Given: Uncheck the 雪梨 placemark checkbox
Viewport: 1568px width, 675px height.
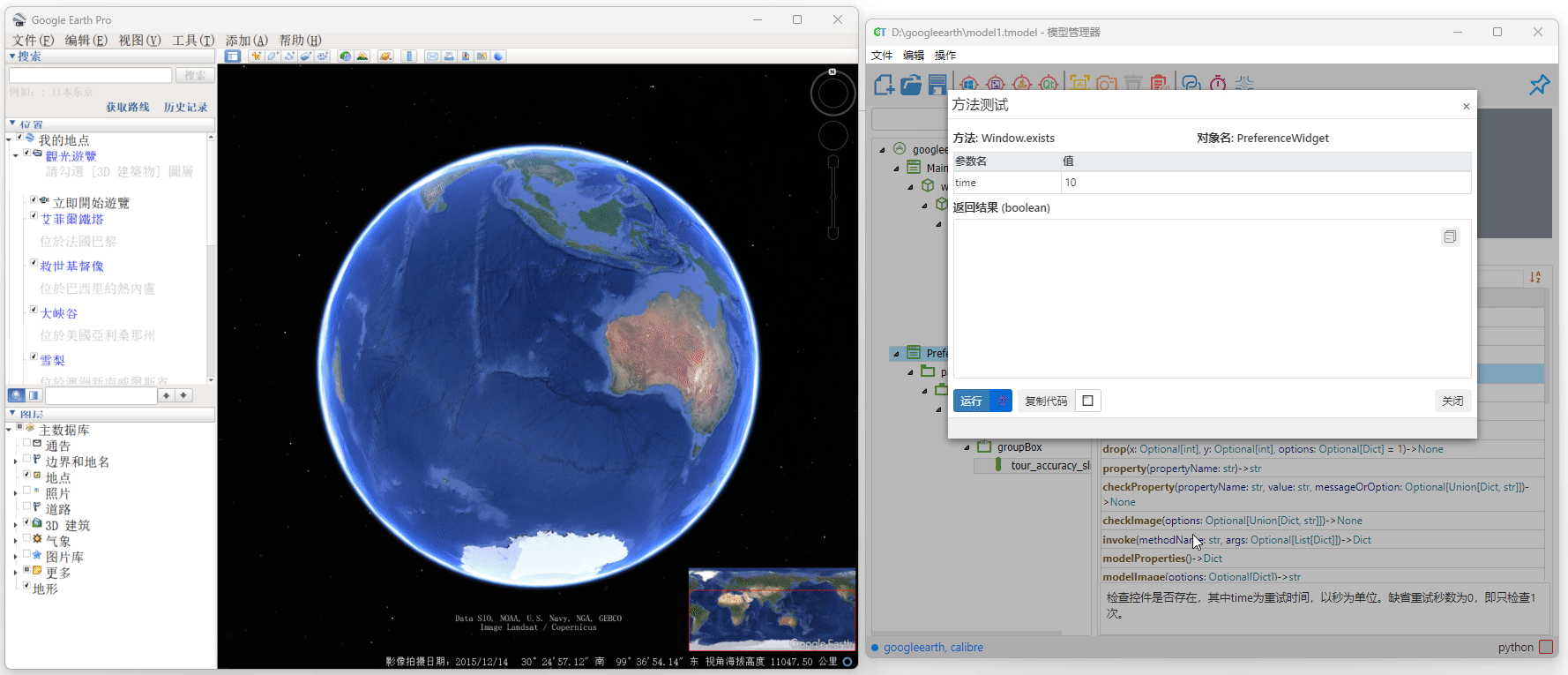Looking at the screenshot, I should [34, 356].
